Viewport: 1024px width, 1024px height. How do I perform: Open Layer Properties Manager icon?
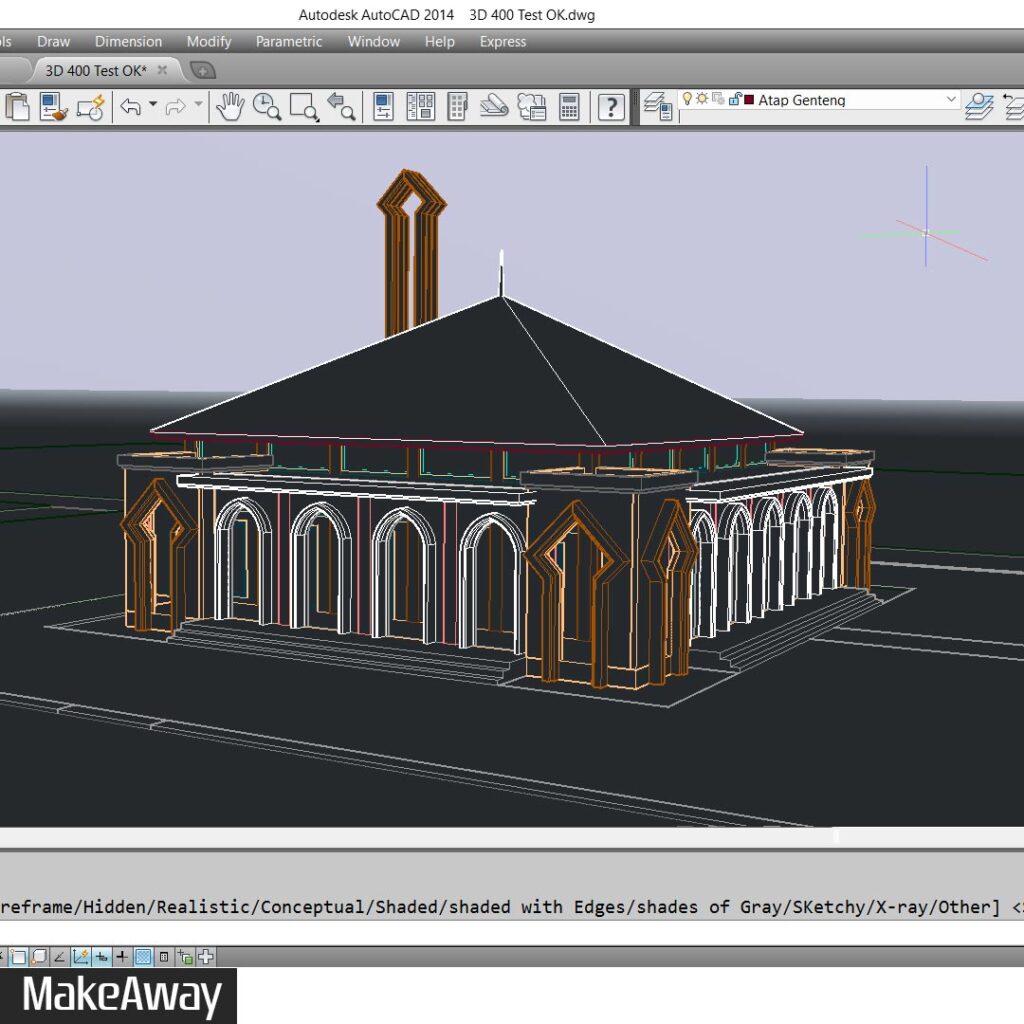tap(657, 106)
